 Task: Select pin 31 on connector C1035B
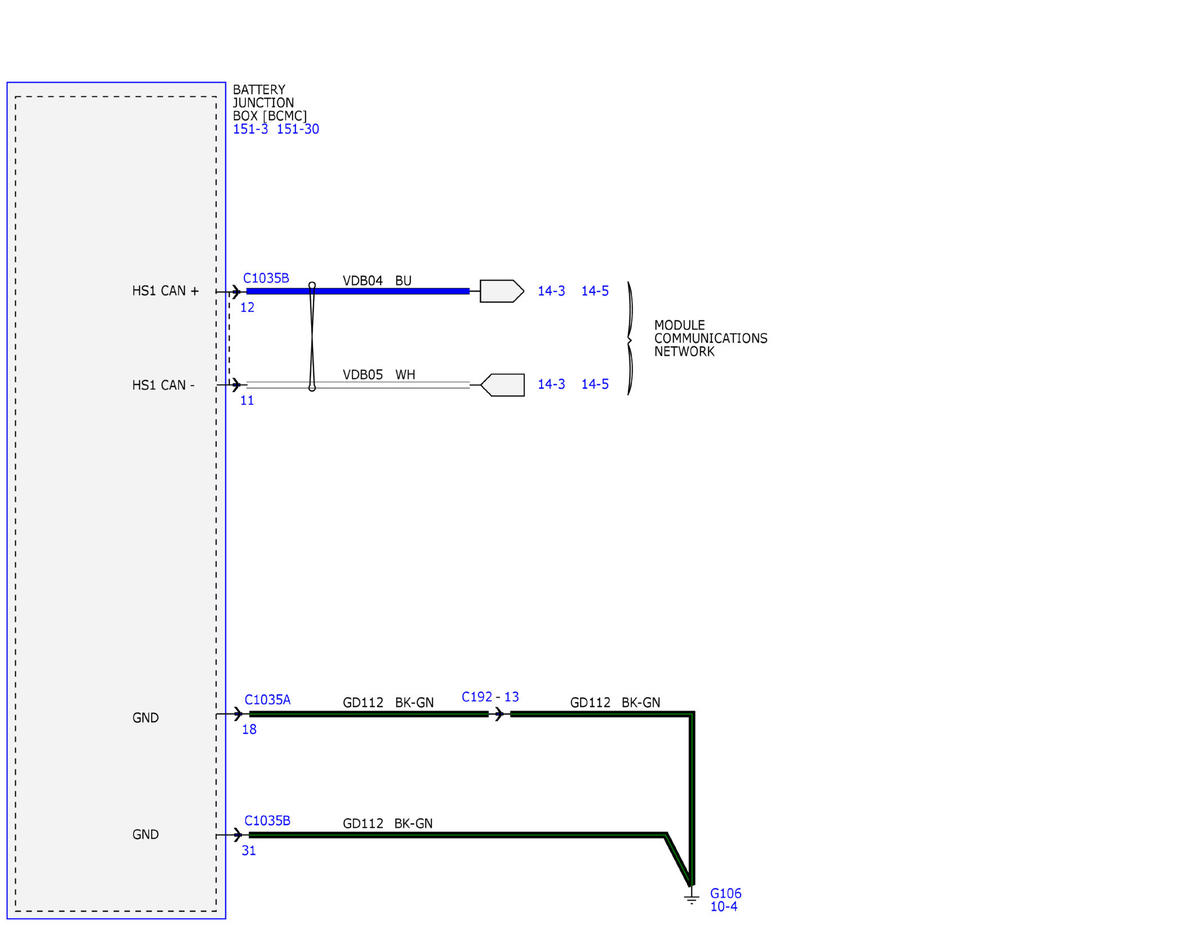pyautogui.click(x=248, y=851)
